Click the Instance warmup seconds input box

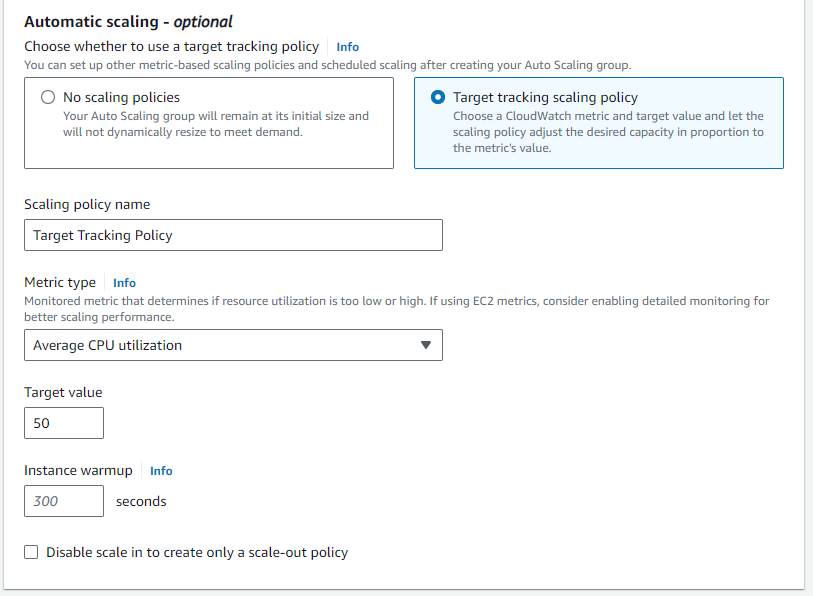pyautogui.click(x=63, y=501)
